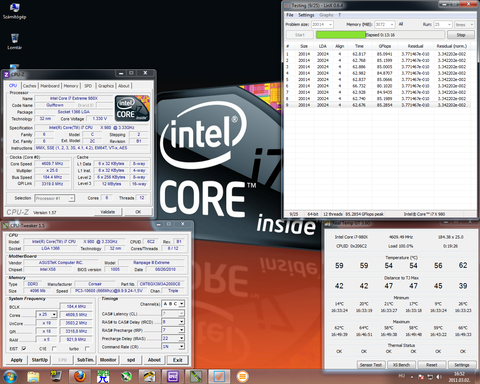Open the LinX ? help menu
Viewport: 480px width, 384px height.
pyautogui.click(x=339, y=15)
